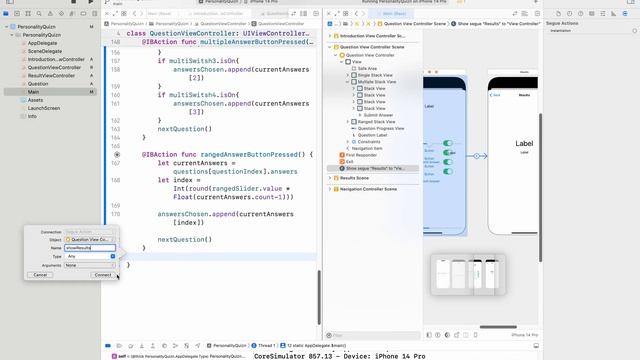Toggle the second switch on canvas
Image resolution: width=640 pixels, height=360 pixels.
pos(448,152)
